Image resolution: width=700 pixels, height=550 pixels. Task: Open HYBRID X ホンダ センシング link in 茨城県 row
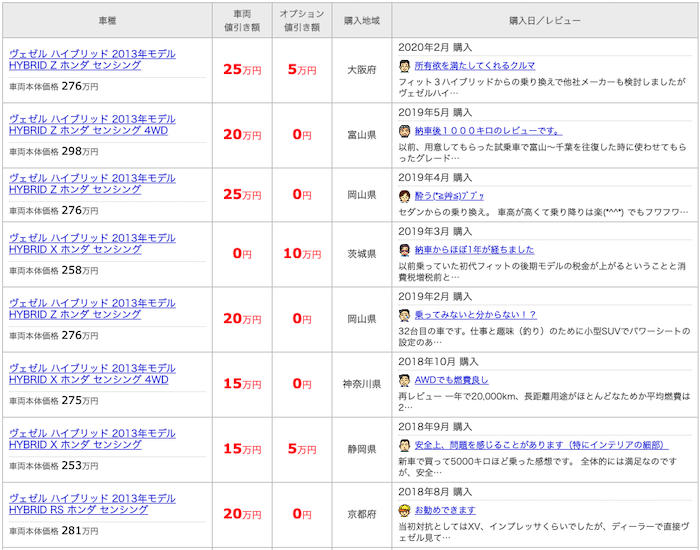[92, 244]
